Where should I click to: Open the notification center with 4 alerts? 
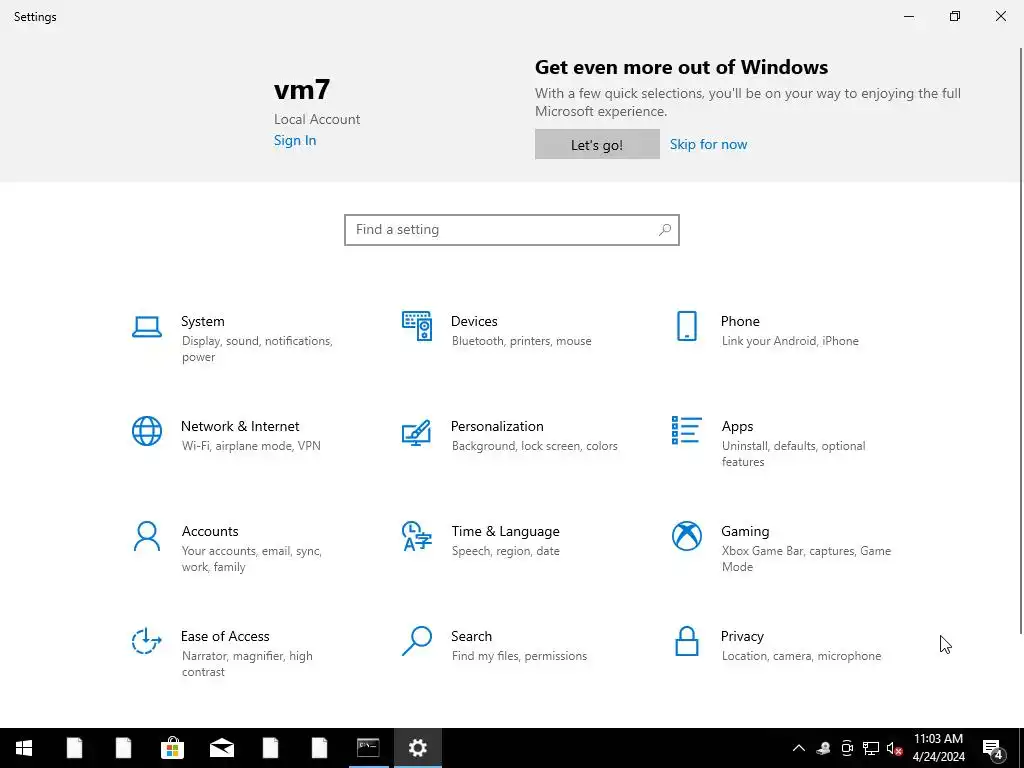tap(993, 748)
